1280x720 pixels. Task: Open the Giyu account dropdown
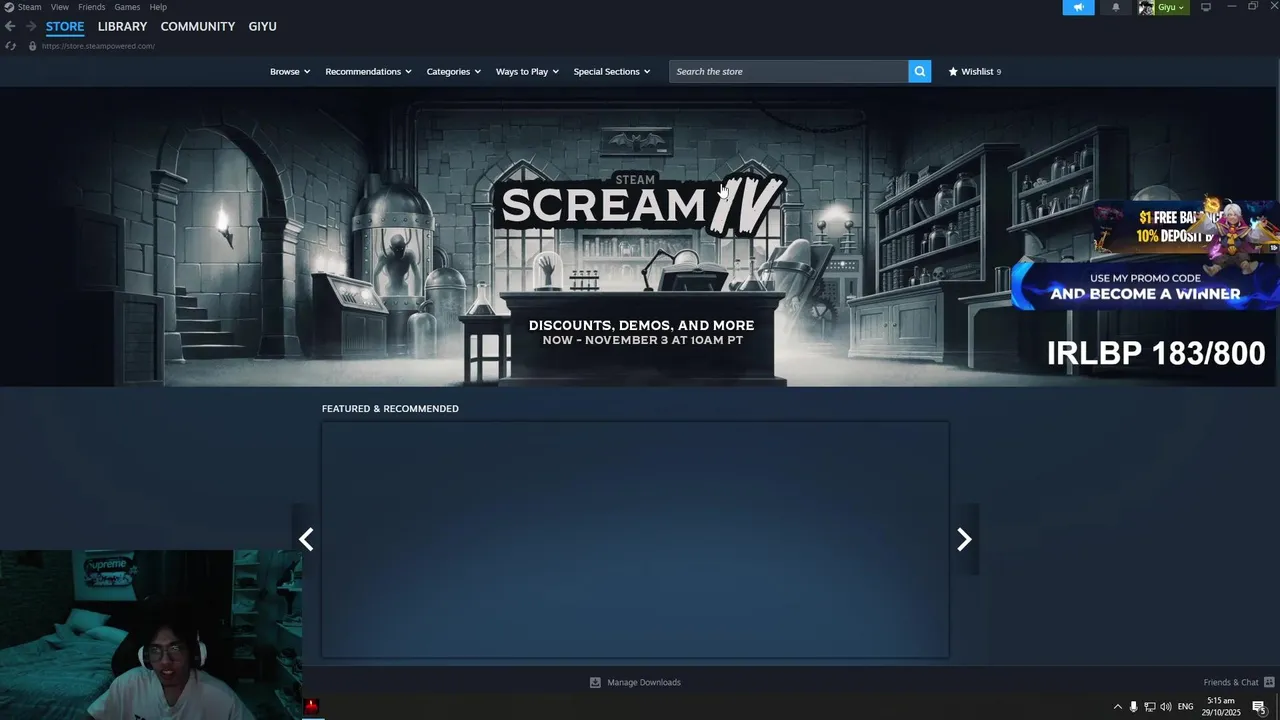1172,7
